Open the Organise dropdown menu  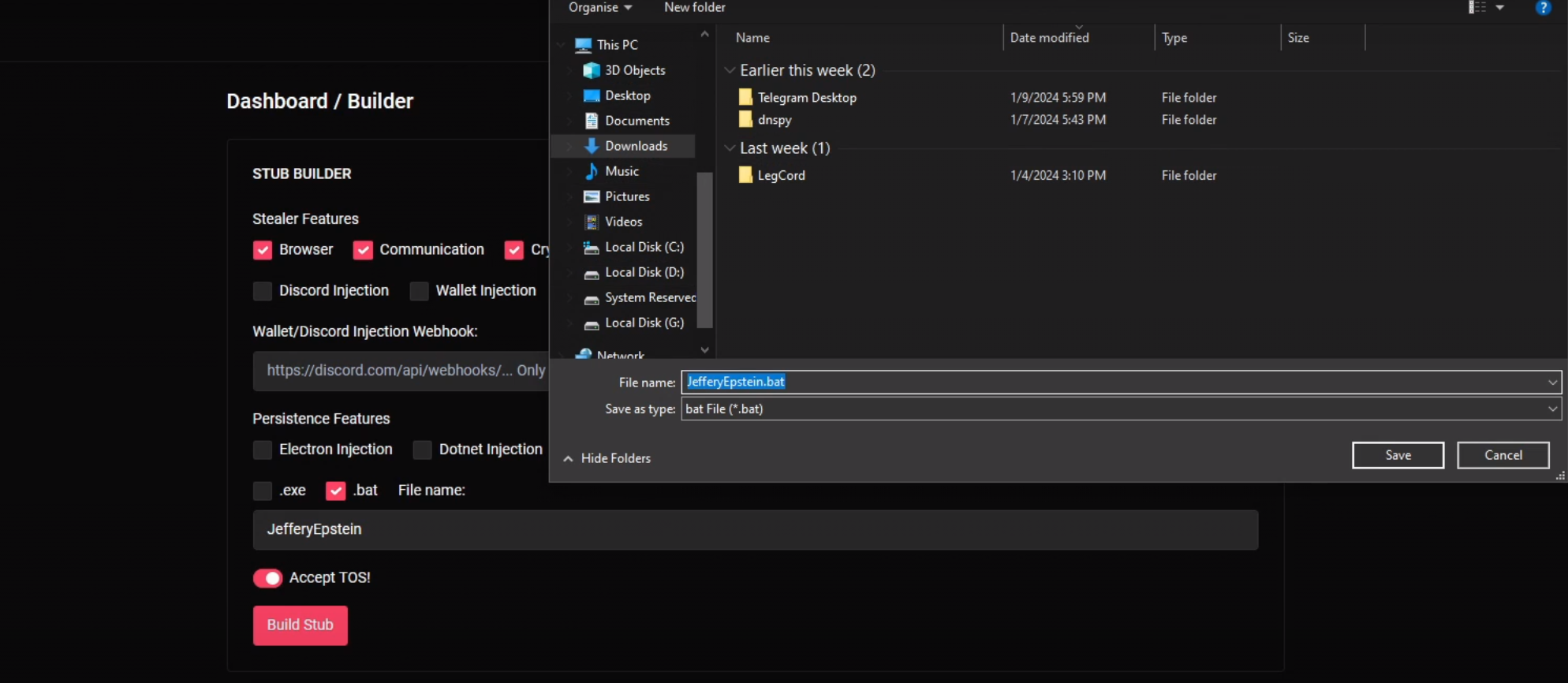pos(599,8)
